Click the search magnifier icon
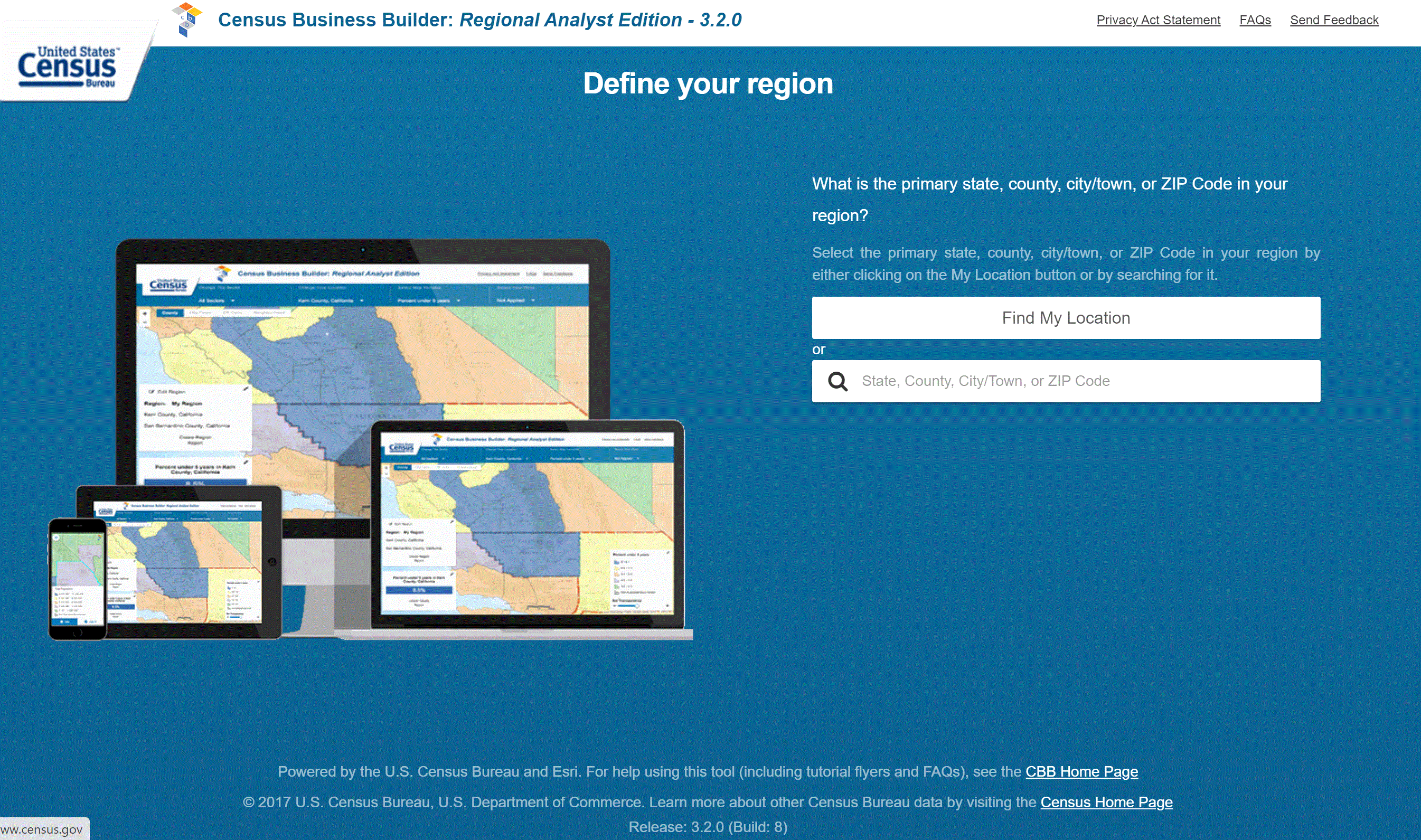1421x840 pixels. point(838,380)
